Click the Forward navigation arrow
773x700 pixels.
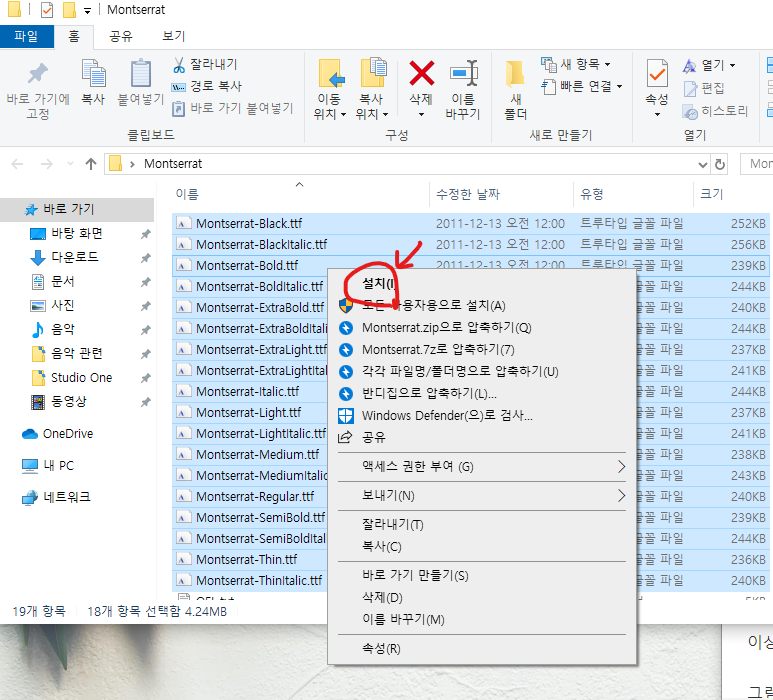(x=47, y=164)
